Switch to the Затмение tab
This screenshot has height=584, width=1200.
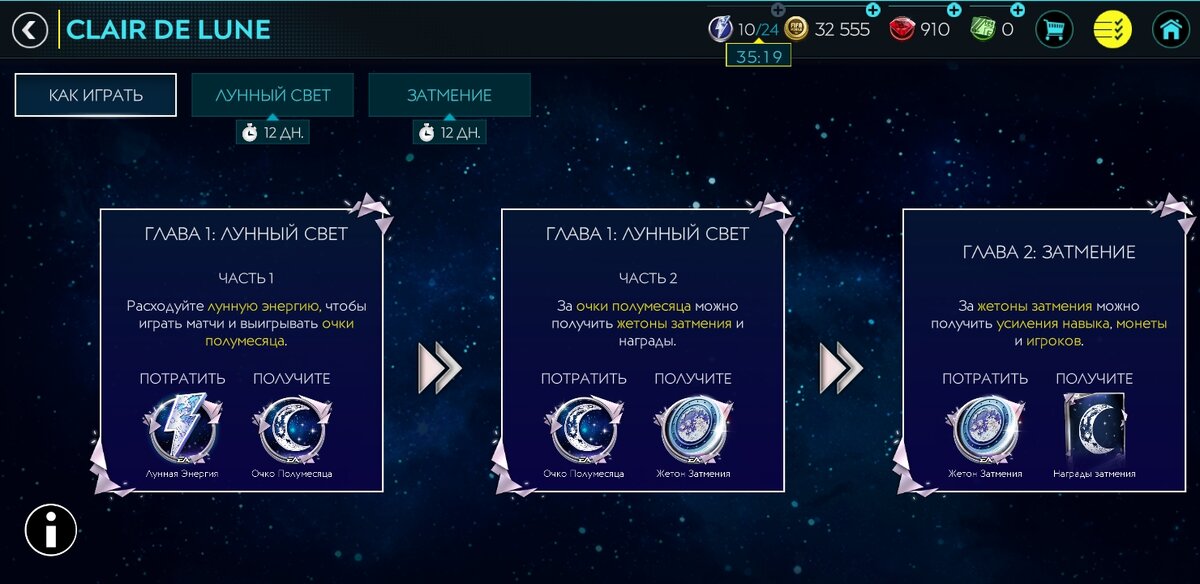coord(449,96)
